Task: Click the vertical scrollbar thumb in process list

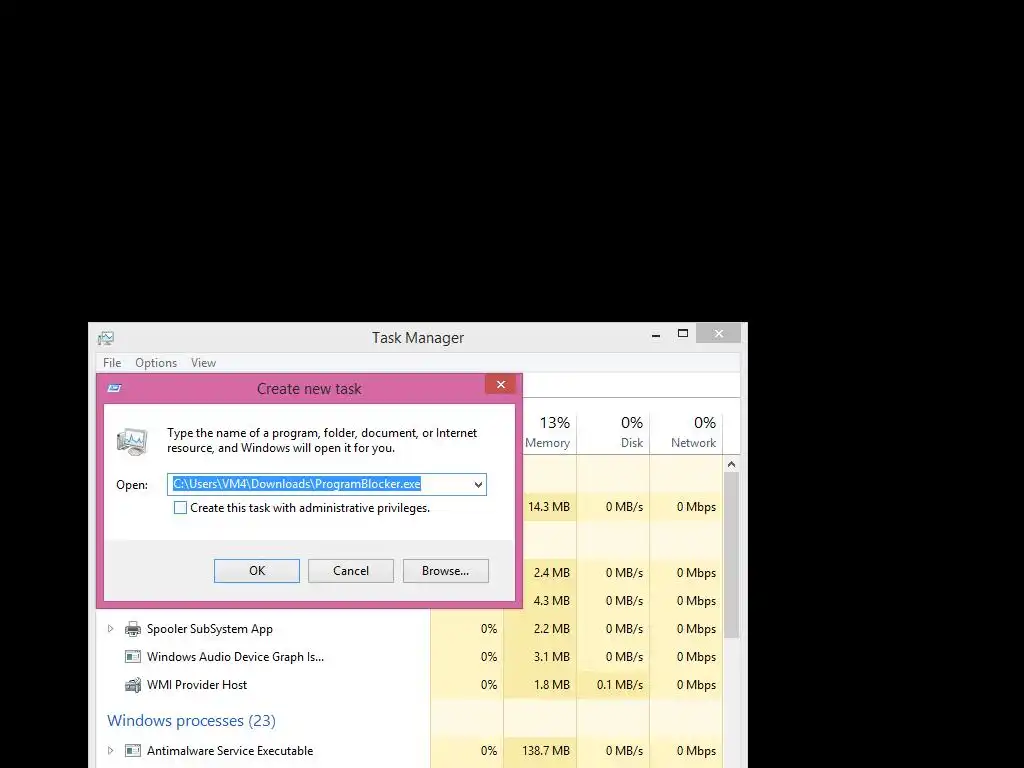Action: [x=731, y=554]
